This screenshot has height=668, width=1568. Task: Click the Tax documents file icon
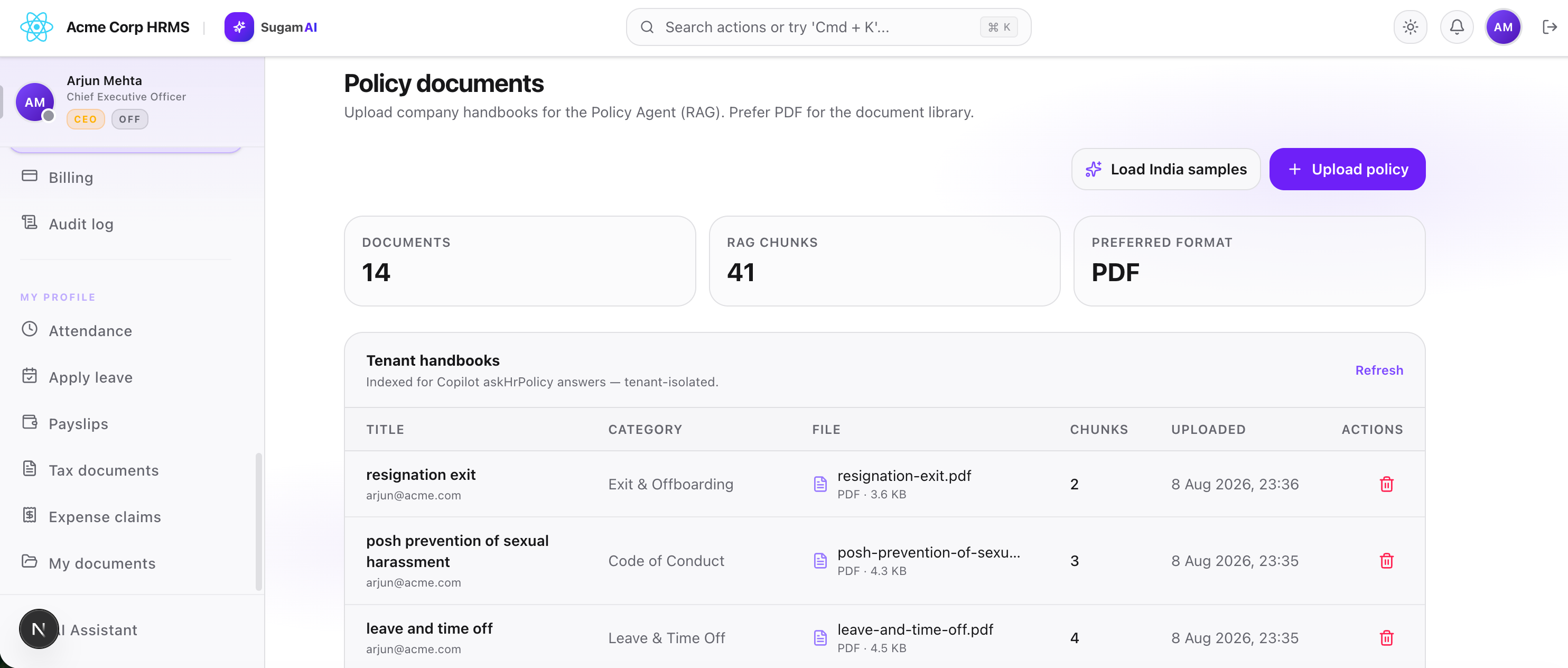pyautogui.click(x=29, y=468)
